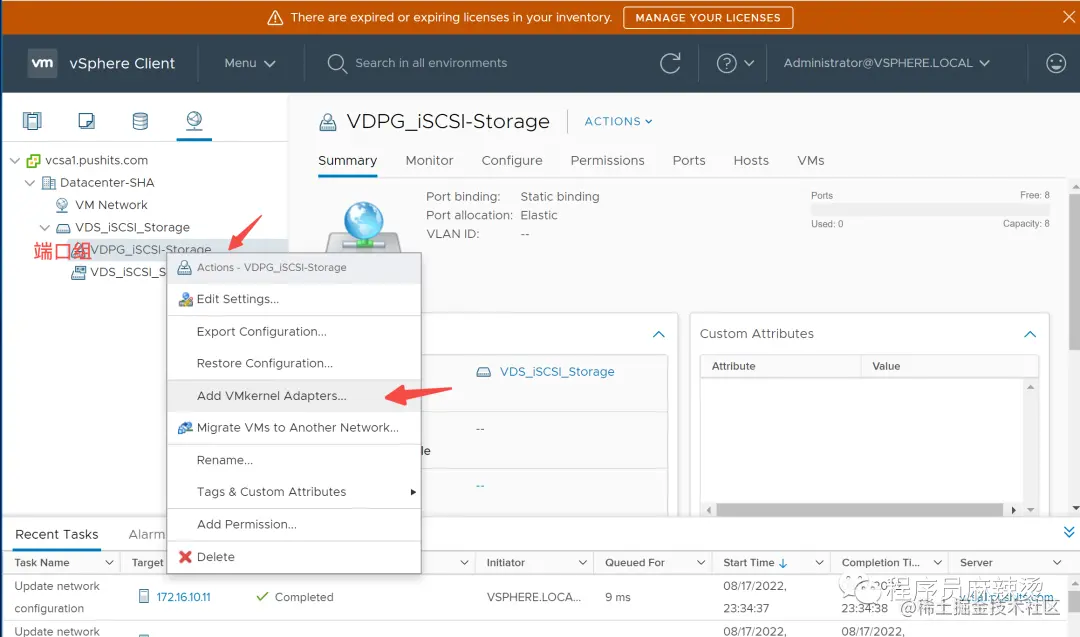Switch to the Monitor tab
The height and width of the screenshot is (637, 1080).
coord(429,160)
